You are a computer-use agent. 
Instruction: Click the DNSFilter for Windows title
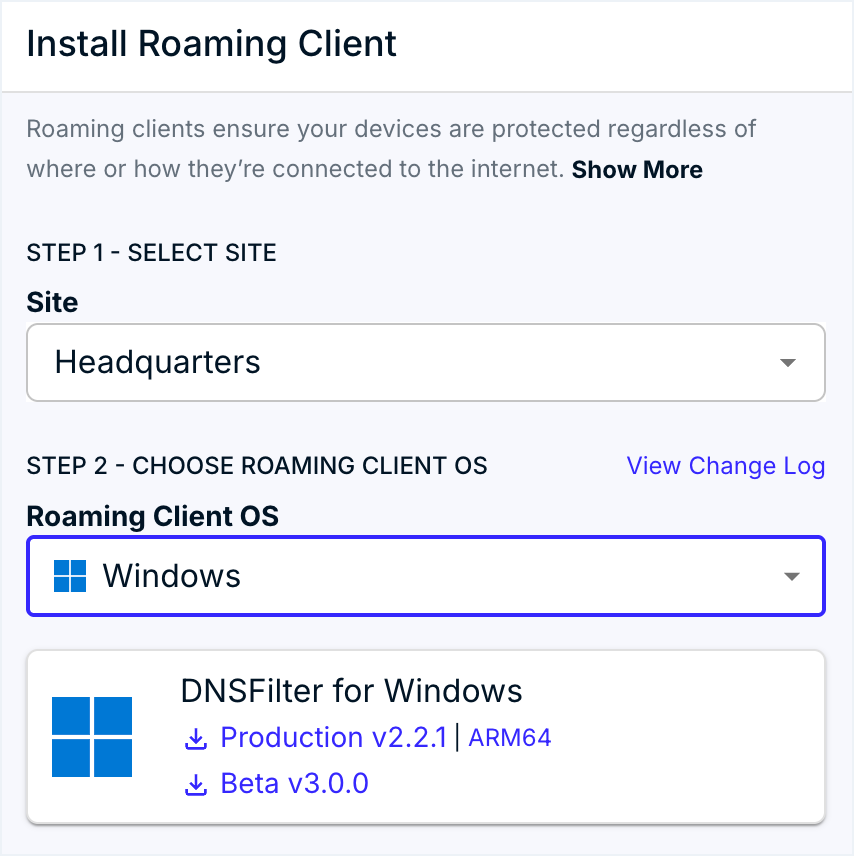pos(351,691)
